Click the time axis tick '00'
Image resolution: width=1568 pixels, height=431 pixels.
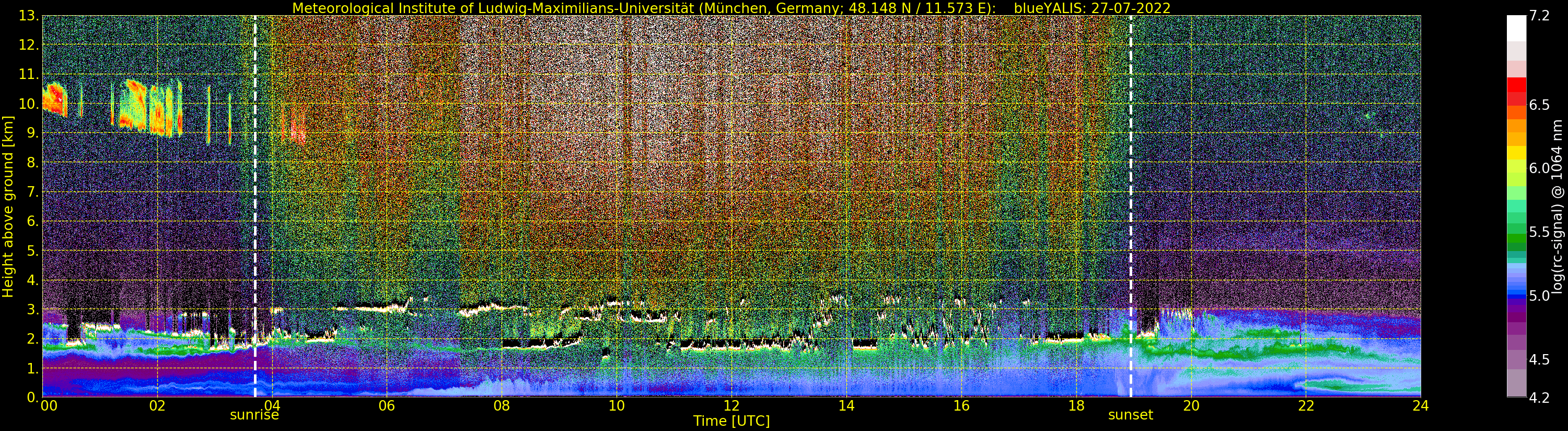49,405
